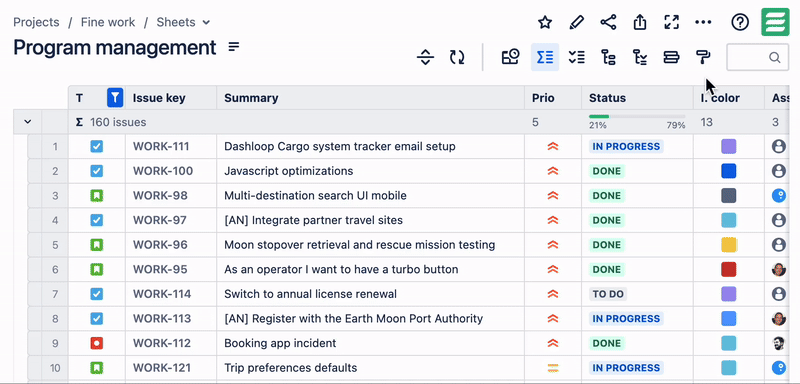Enter full screen mode icon
Image resolution: width=800 pixels, height=384 pixels.
click(x=671, y=22)
